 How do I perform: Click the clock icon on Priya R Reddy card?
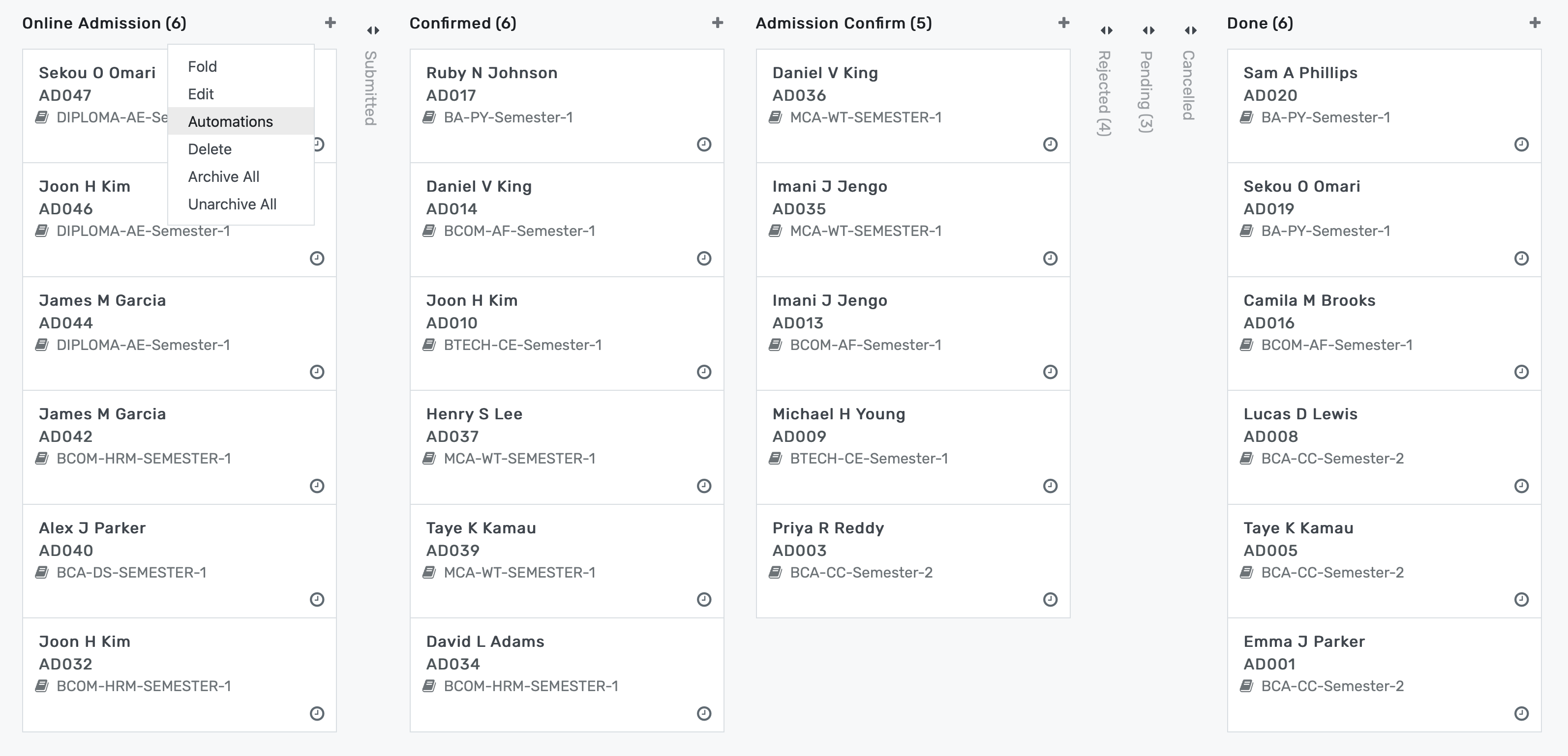point(1050,599)
